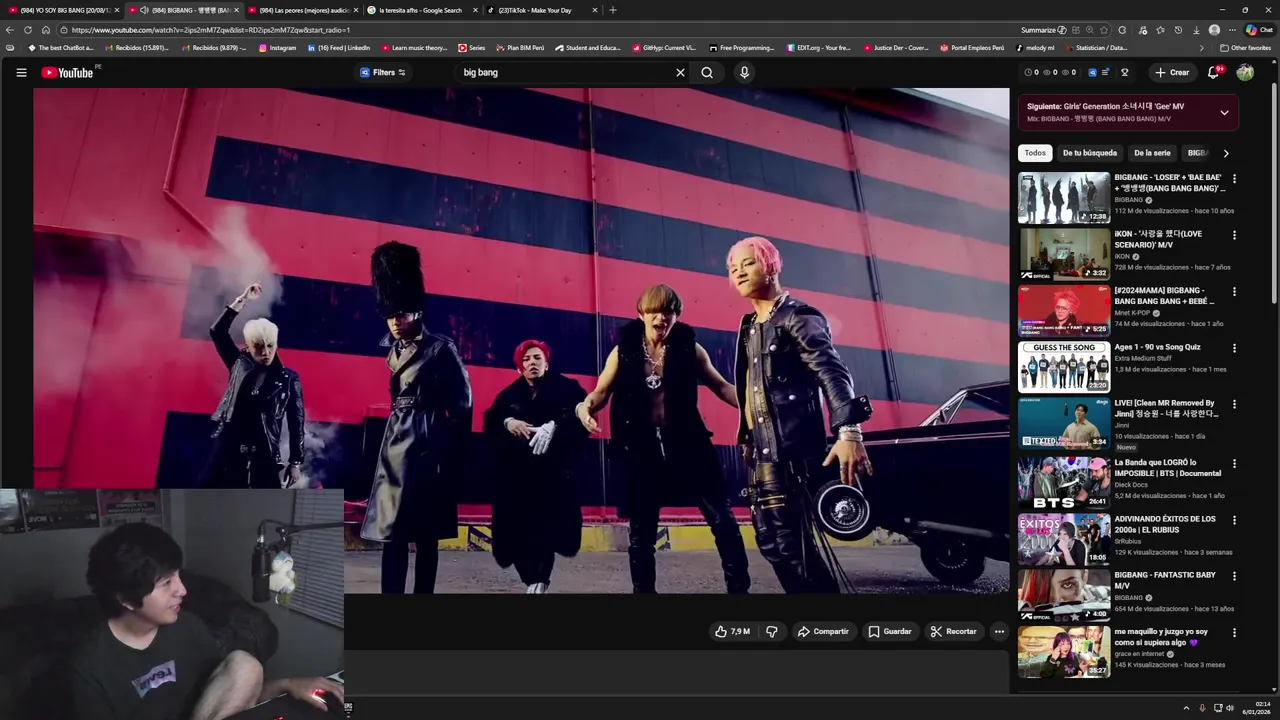Clear the search box with the X

tap(680, 72)
